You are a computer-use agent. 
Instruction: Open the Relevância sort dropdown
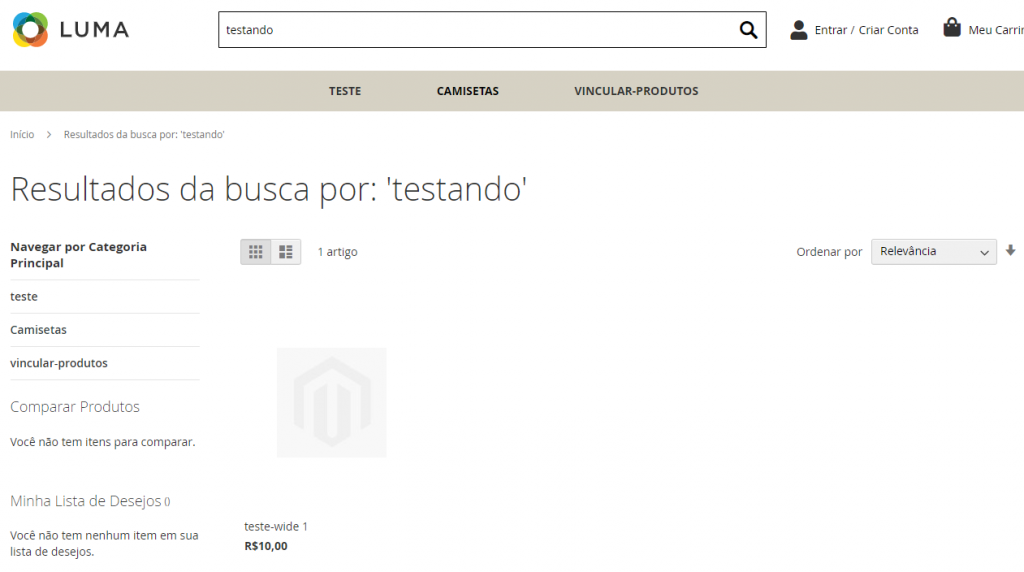tap(933, 252)
